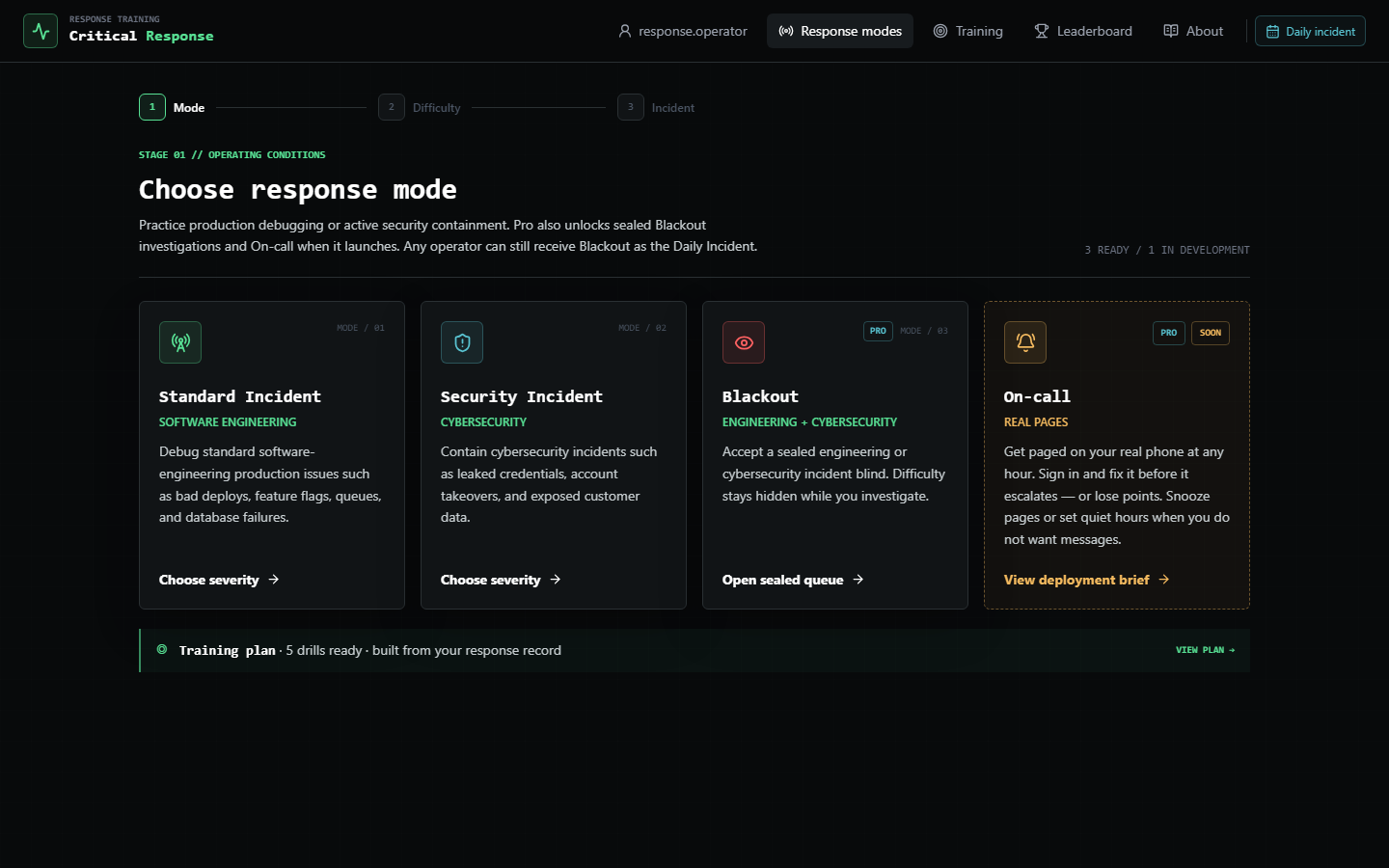Click the Security Incident shield icon

click(x=462, y=342)
